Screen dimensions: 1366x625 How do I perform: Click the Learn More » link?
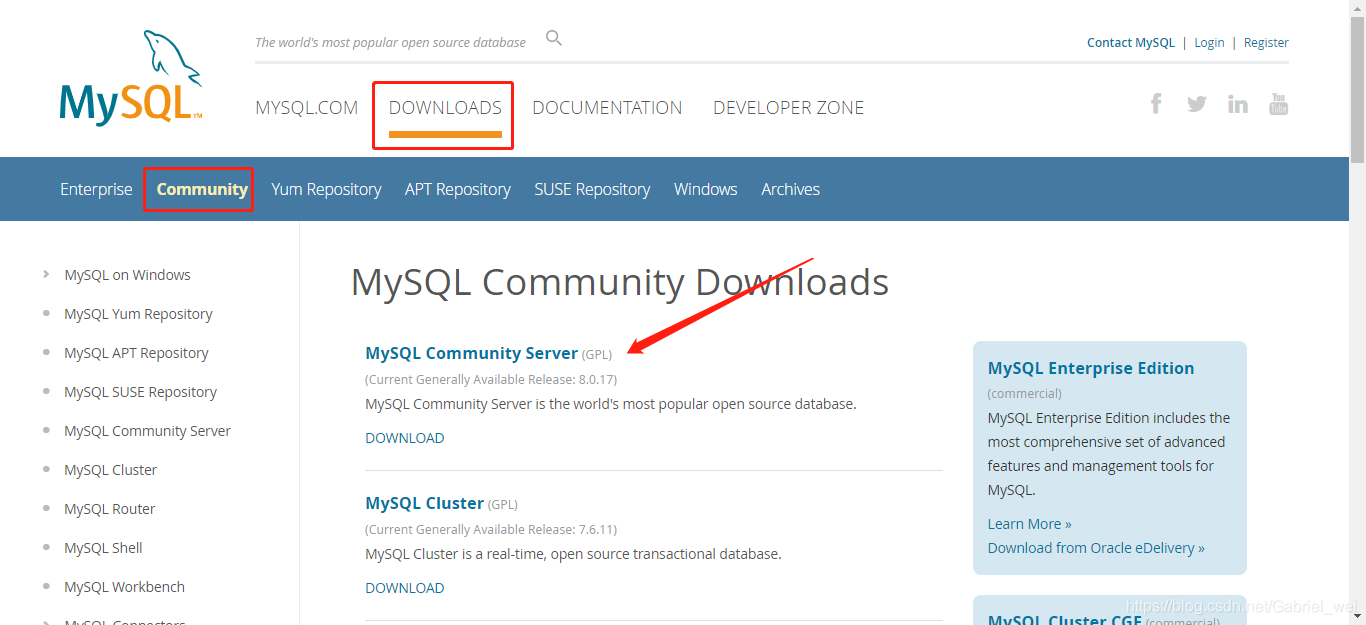[x=1029, y=524]
